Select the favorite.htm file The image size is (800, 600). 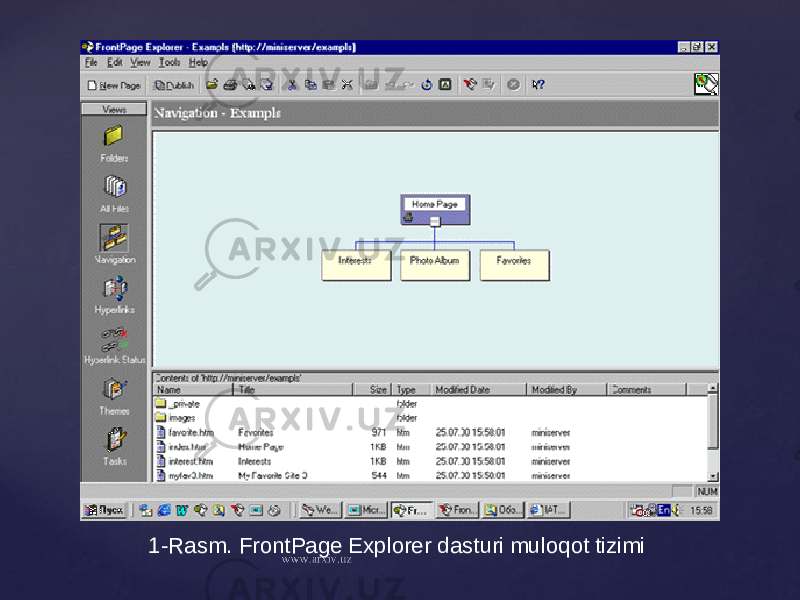tap(431, 433)
